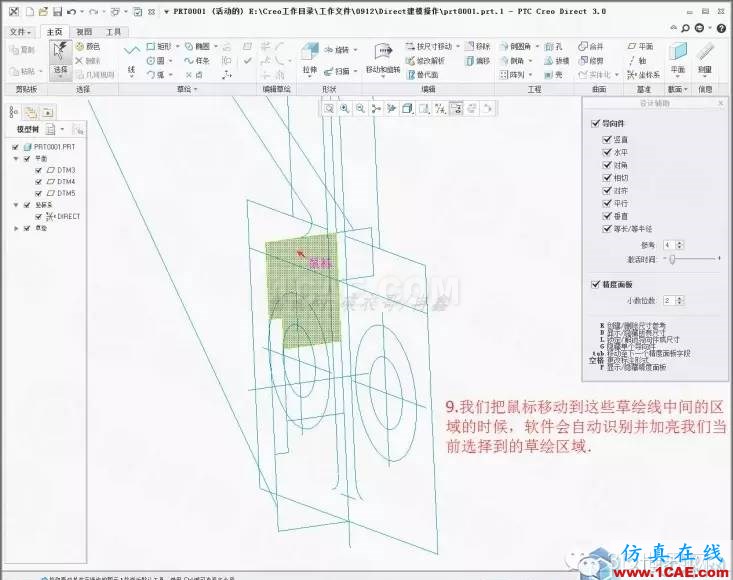Create a datum 轴 axis
733x580 pixels.
coord(637,61)
